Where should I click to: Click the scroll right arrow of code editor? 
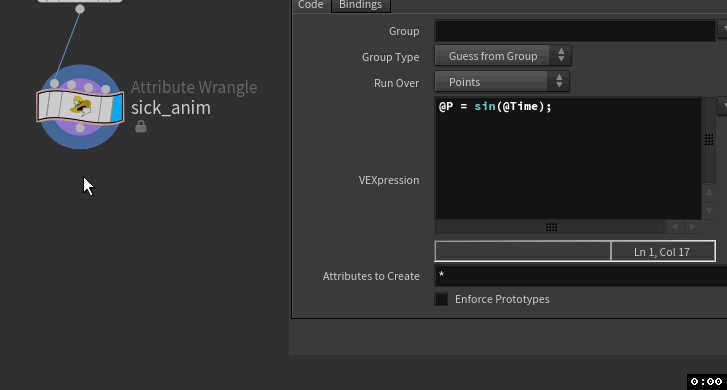692,227
